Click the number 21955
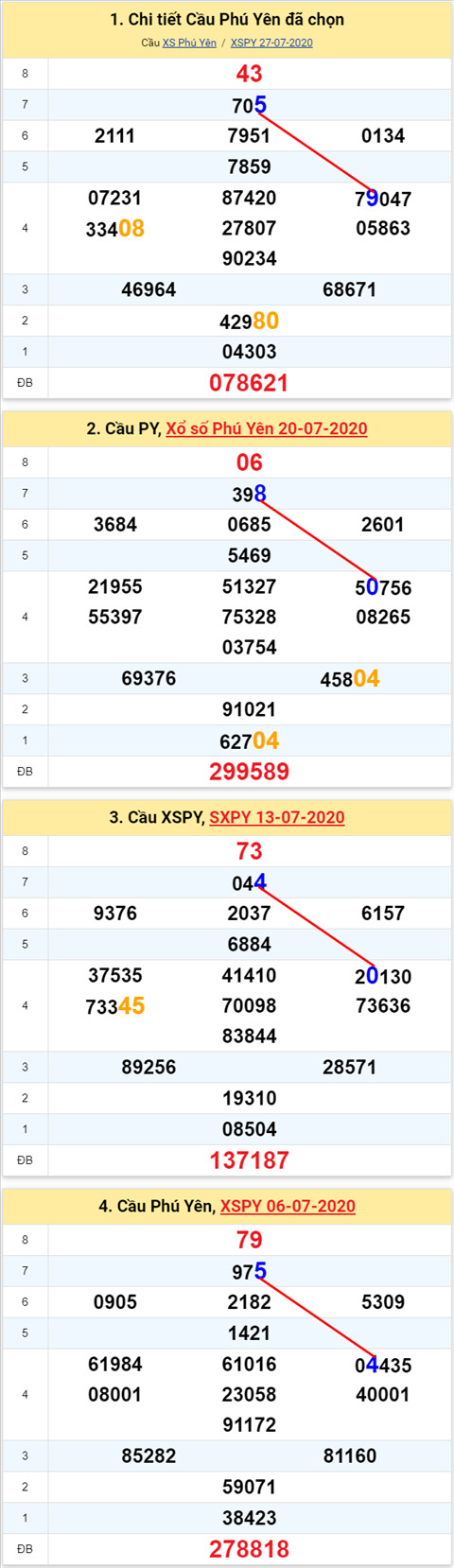454x1568 pixels. [x=114, y=586]
